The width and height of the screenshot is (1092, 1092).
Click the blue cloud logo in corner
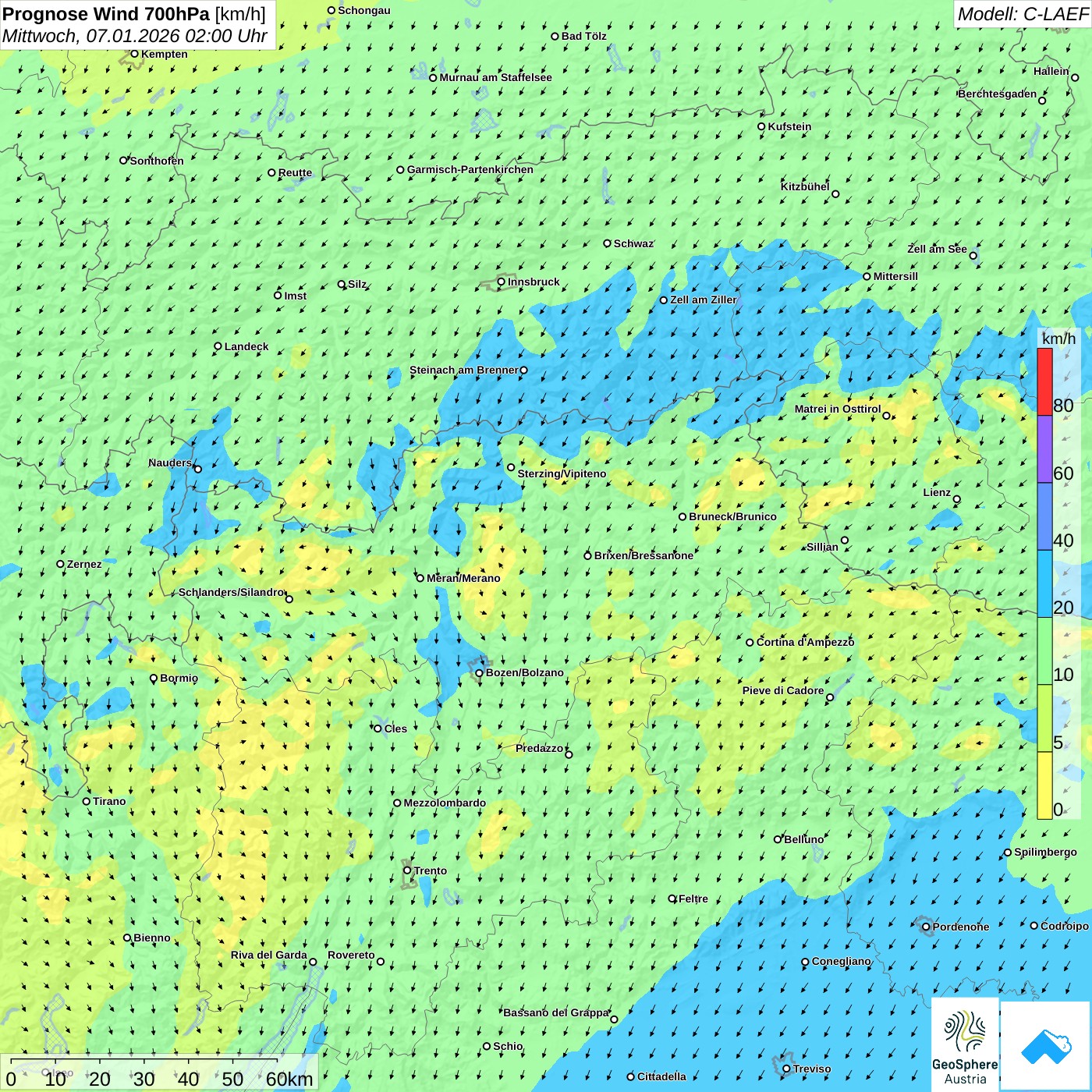point(1045,1045)
